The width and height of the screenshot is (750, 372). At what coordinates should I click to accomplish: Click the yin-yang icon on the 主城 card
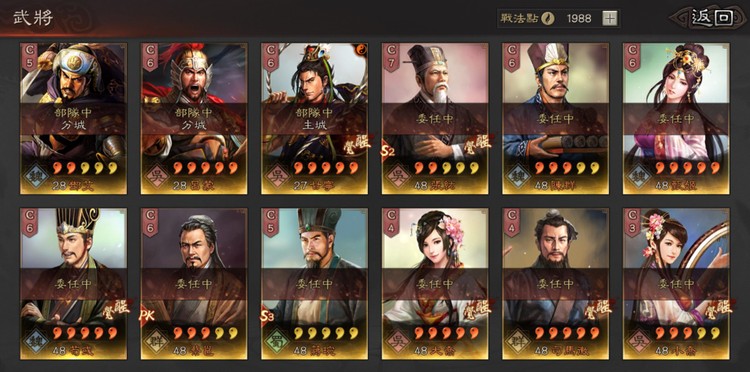pyautogui.click(x=360, y=49)
